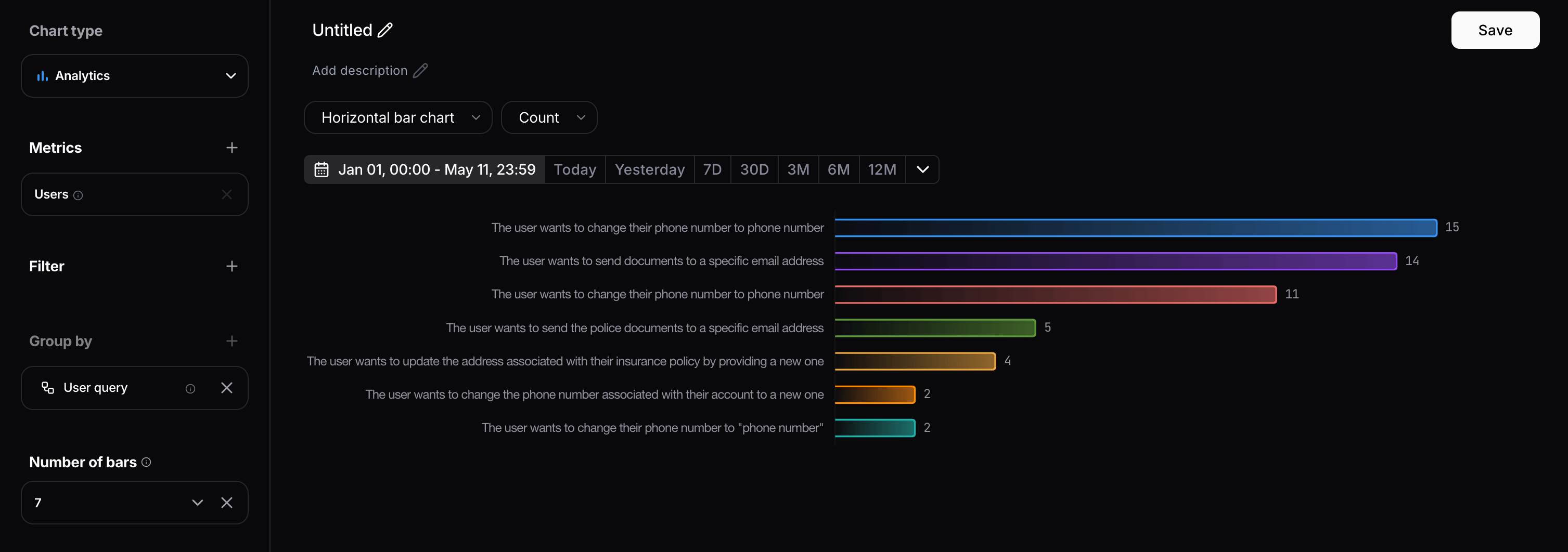Remove the Users metric
1568x552 pixels.
coord(227,194)
